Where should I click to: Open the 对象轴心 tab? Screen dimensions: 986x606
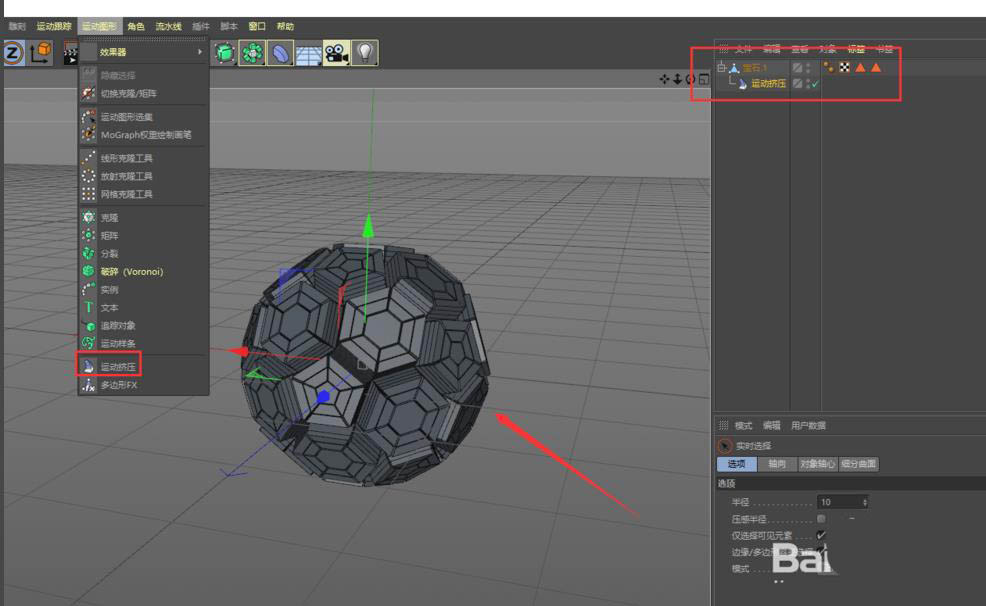click(818, 464)
